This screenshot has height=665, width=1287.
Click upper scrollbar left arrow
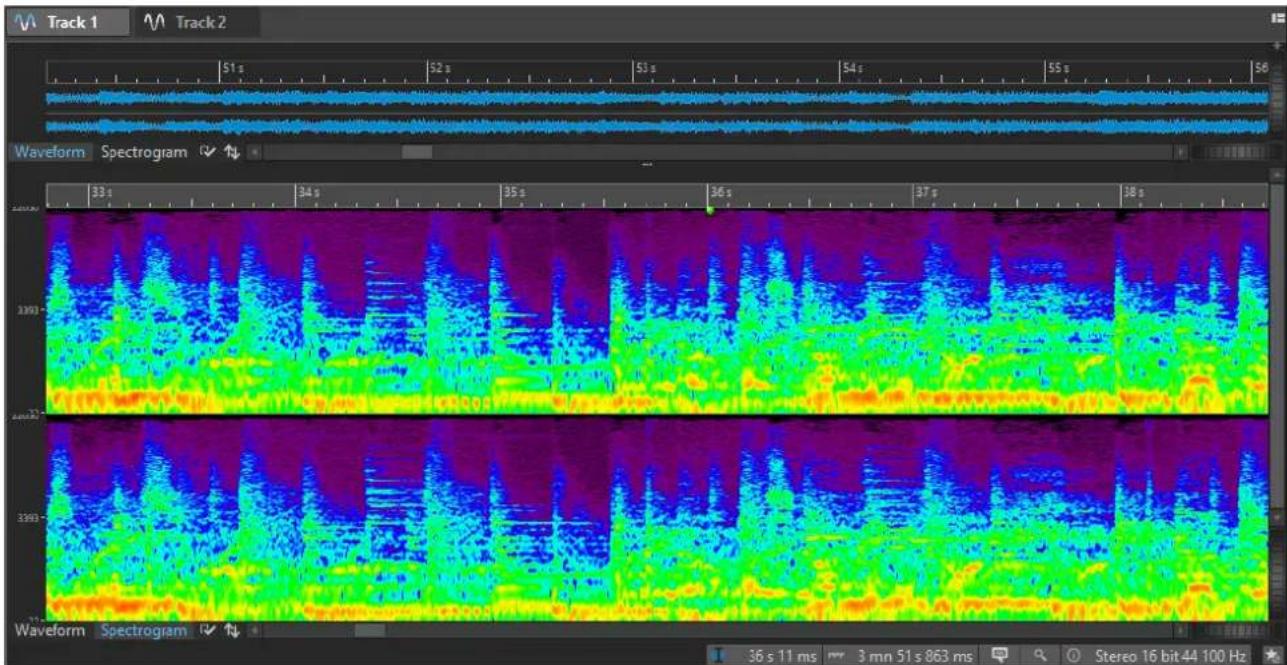(x=253, y=152)
